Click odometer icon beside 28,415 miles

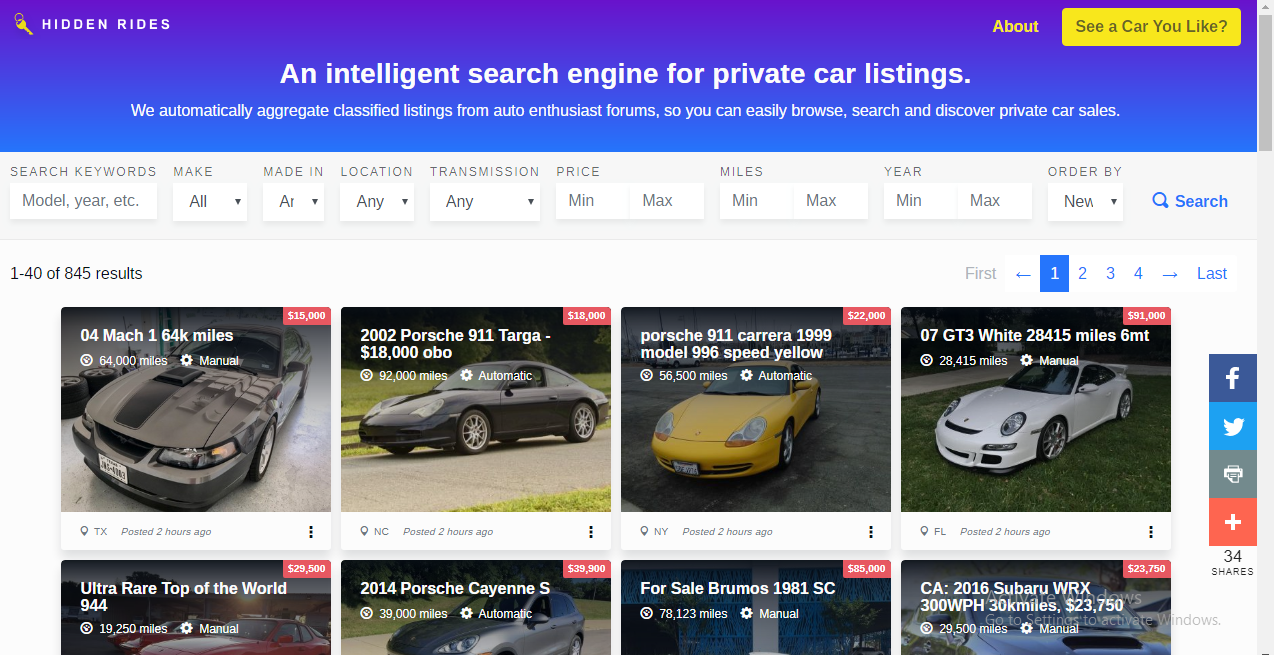(x=927, y=360)
